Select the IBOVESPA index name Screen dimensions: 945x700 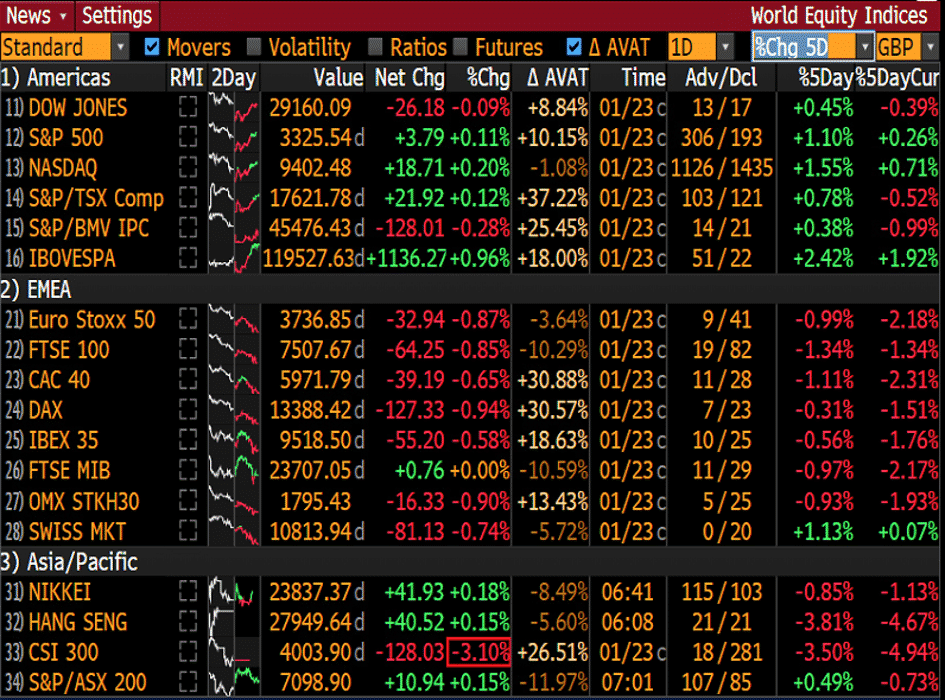[x=72, y=259]
